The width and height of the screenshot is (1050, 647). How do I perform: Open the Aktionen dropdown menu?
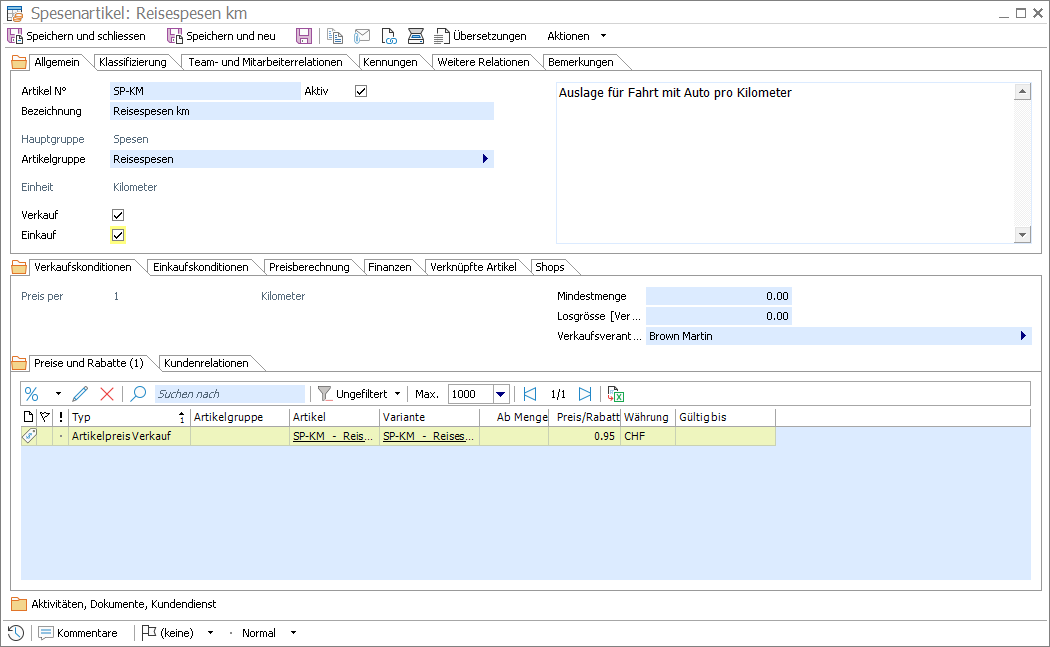(x=576, y=36)
